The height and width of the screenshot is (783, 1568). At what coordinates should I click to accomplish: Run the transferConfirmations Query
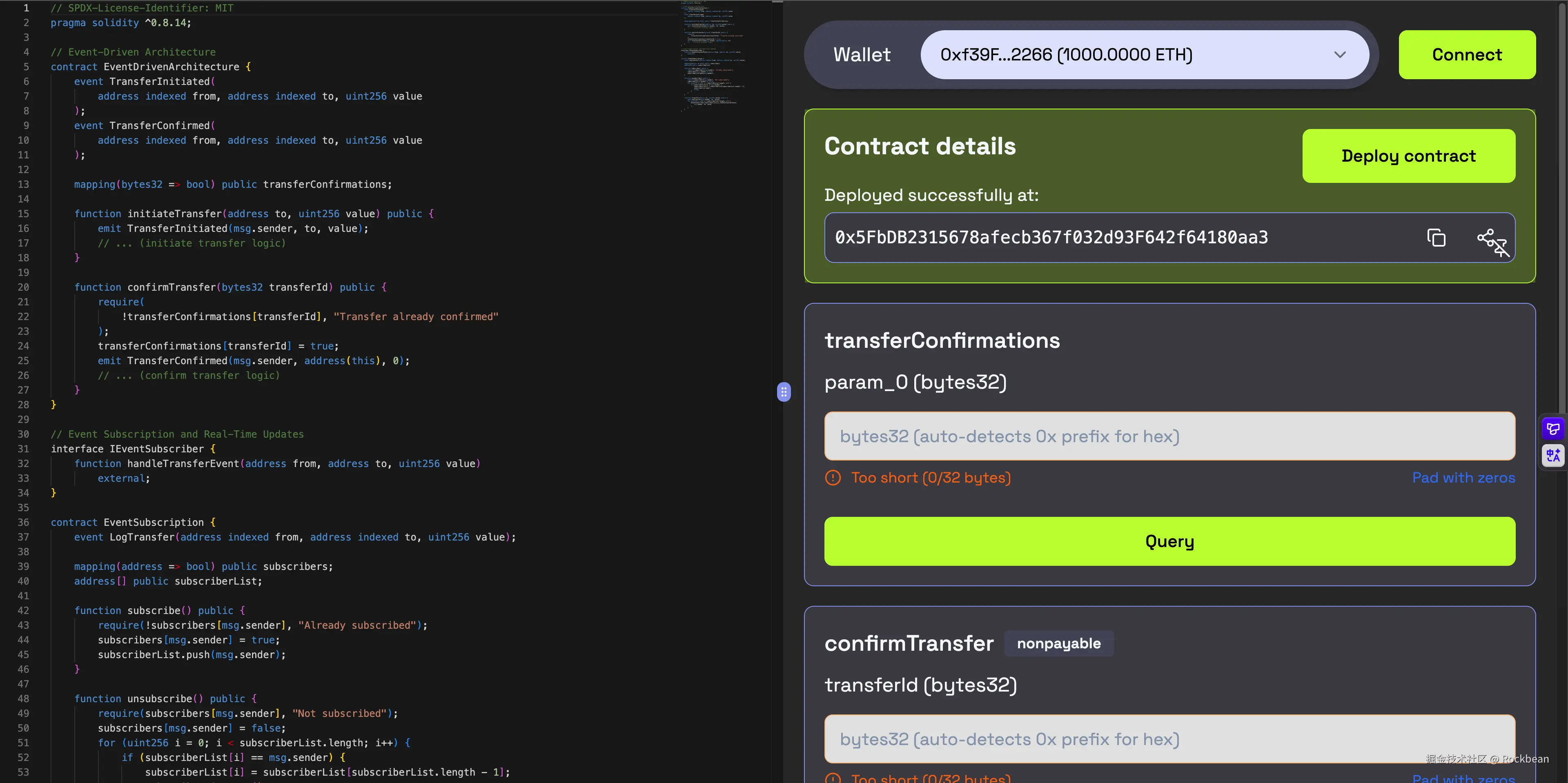(x=1168, y=541)
